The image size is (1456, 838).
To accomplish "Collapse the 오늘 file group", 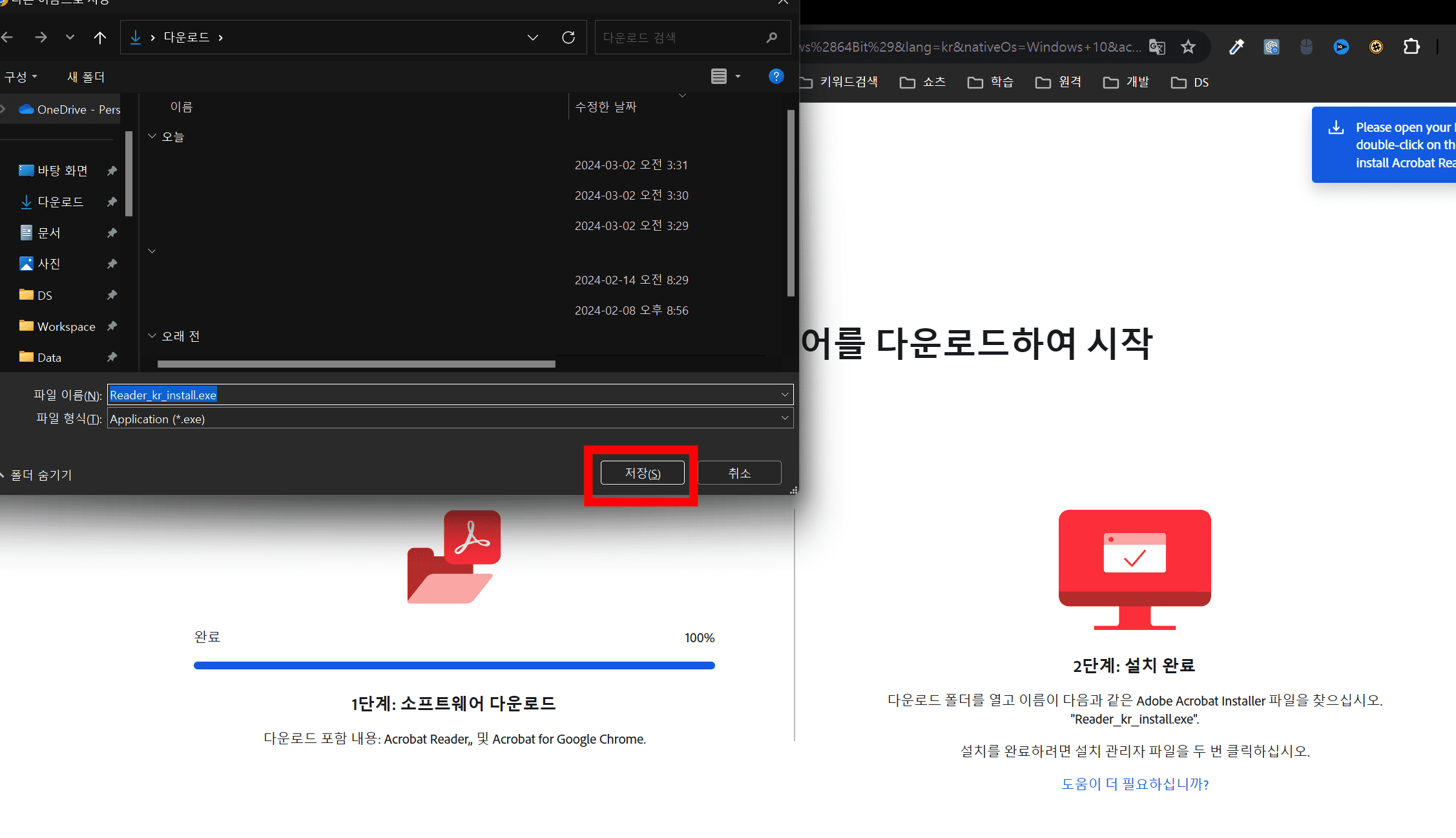I will click(152, 136).
